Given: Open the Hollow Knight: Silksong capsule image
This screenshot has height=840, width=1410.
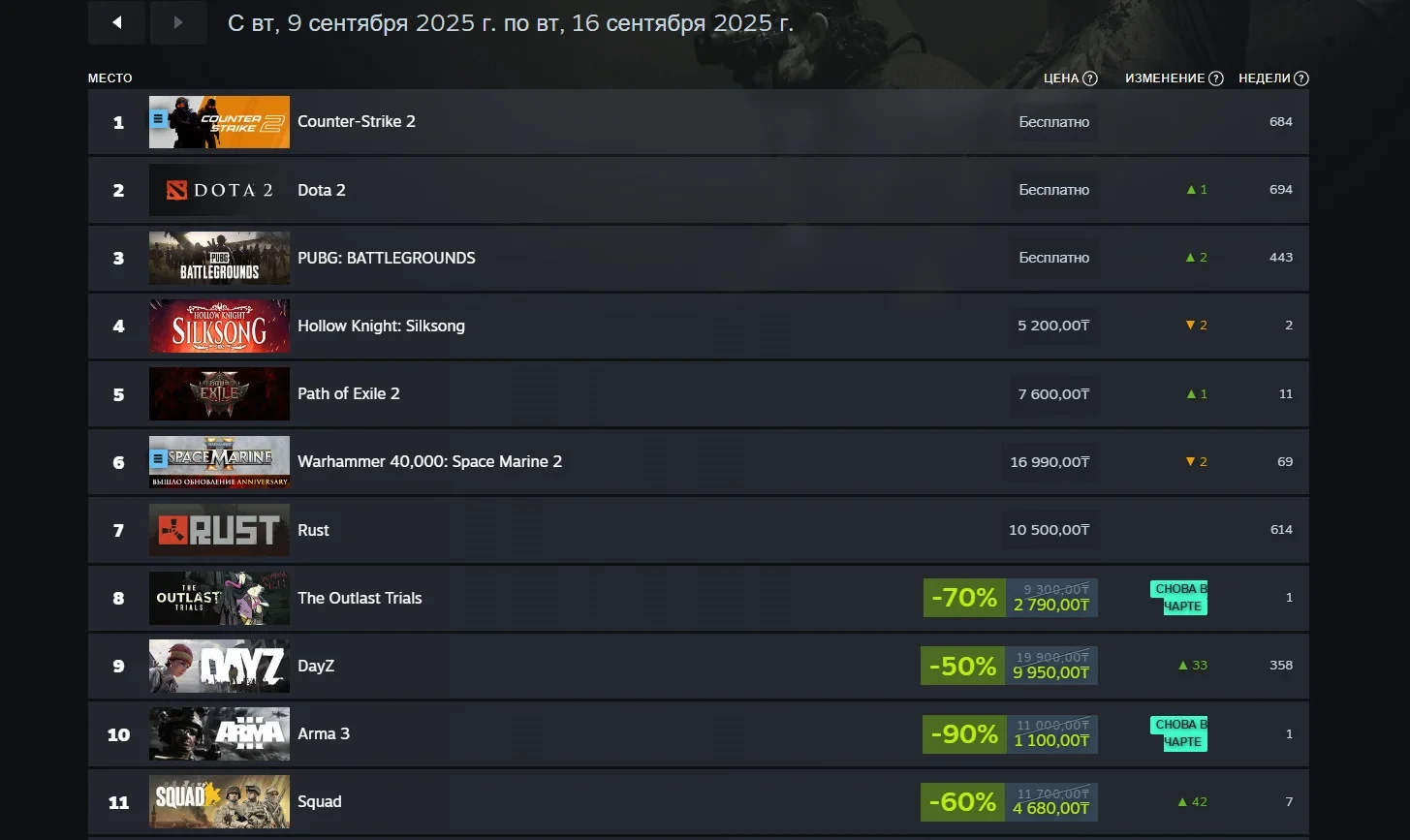Looking at the screenshot, I should [x=219, y=326].
